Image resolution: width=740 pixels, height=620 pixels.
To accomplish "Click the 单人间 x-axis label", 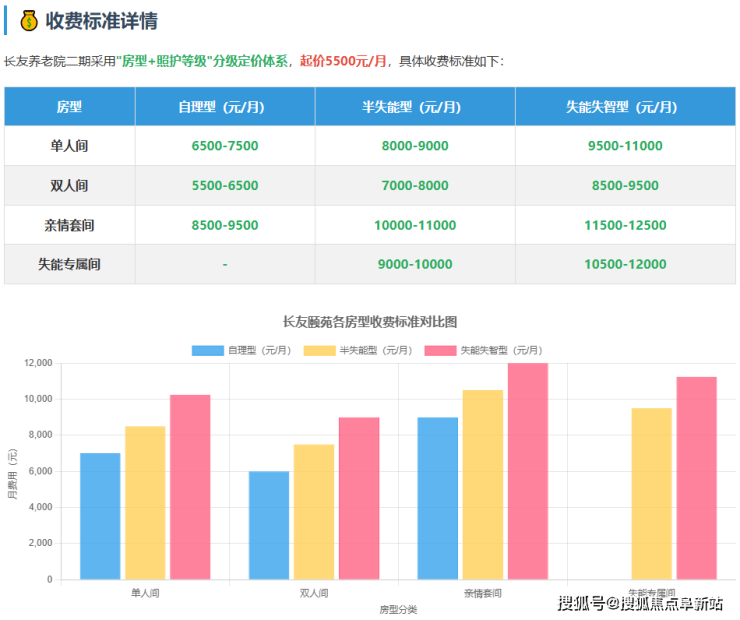I will tap(145, 593).
